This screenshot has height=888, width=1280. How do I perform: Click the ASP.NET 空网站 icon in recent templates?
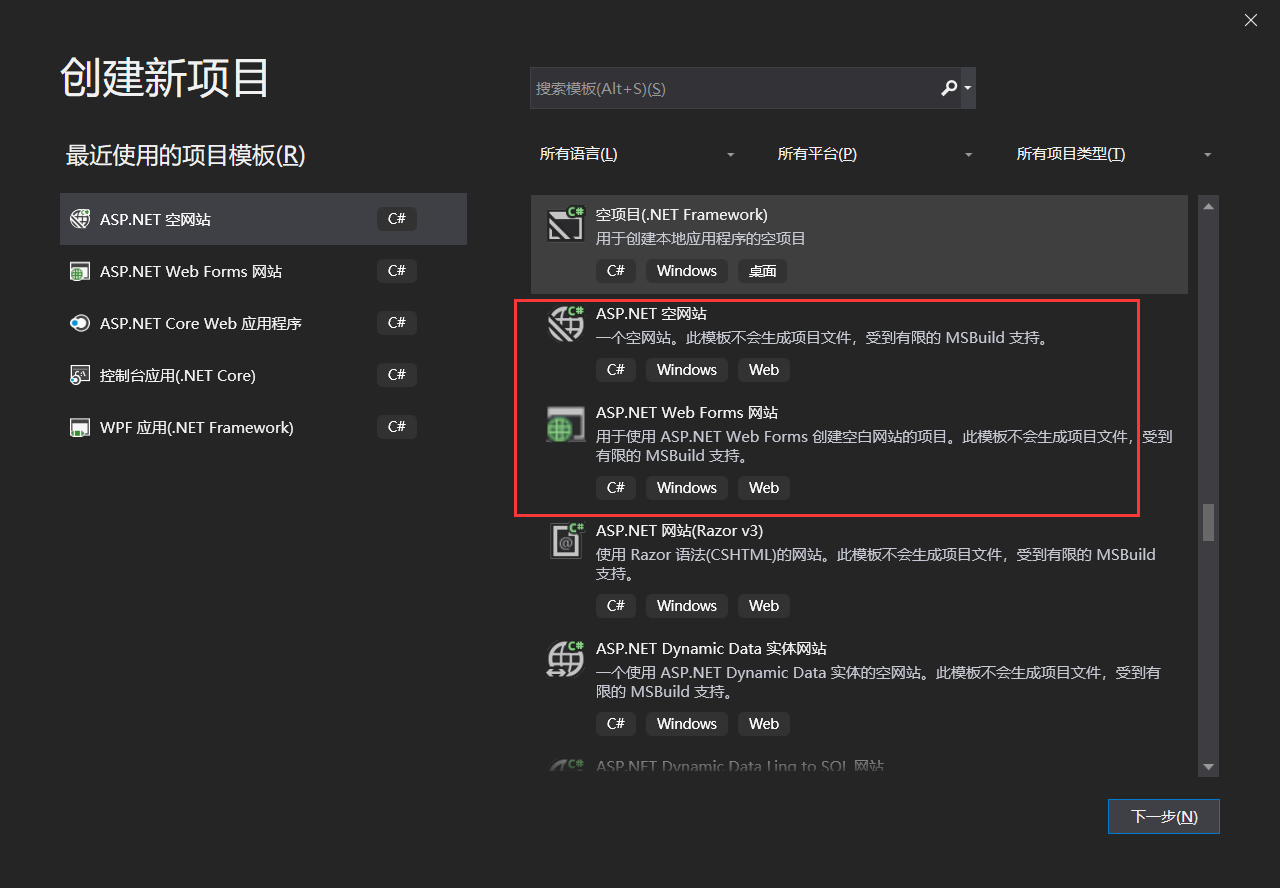pyautogui.click(x=79, y=219)
